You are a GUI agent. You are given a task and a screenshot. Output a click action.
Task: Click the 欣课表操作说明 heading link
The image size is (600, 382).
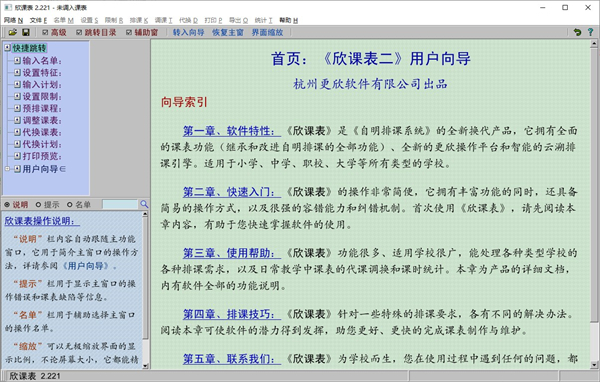tap(42, 221)
